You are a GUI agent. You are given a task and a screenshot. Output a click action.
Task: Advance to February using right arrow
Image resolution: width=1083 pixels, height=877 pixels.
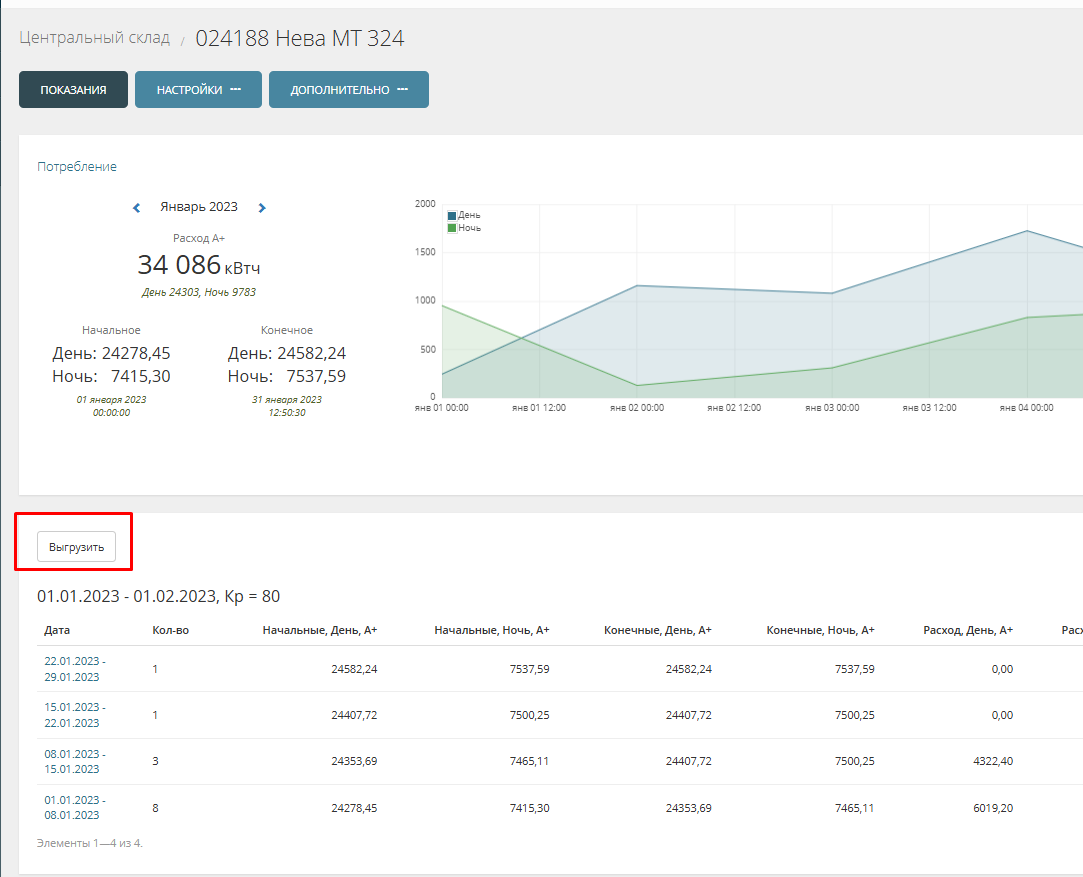coord(261,207)
